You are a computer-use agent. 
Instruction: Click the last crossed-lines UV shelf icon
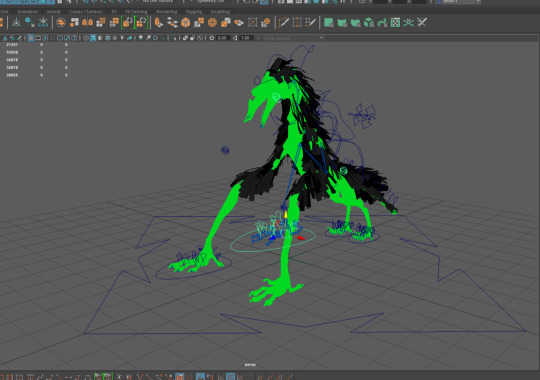(422, 23)
